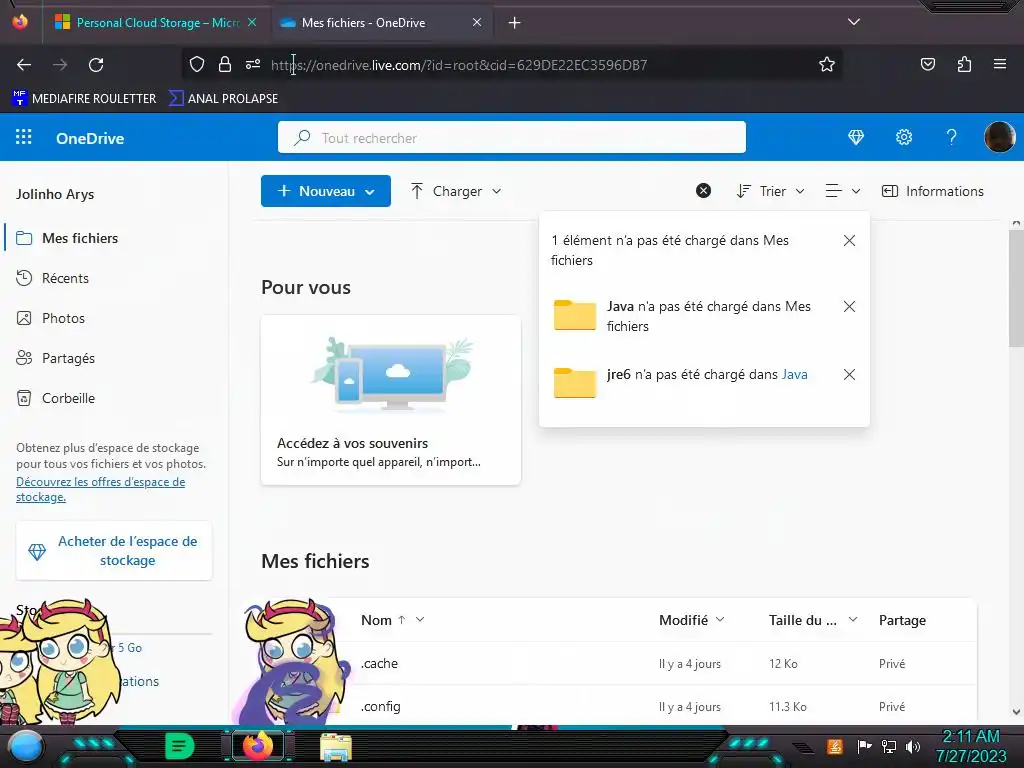Open the view layout options dropdown
Viewport: 1024px width, 768px height.
pyautogui.click(x=842, y=191)
